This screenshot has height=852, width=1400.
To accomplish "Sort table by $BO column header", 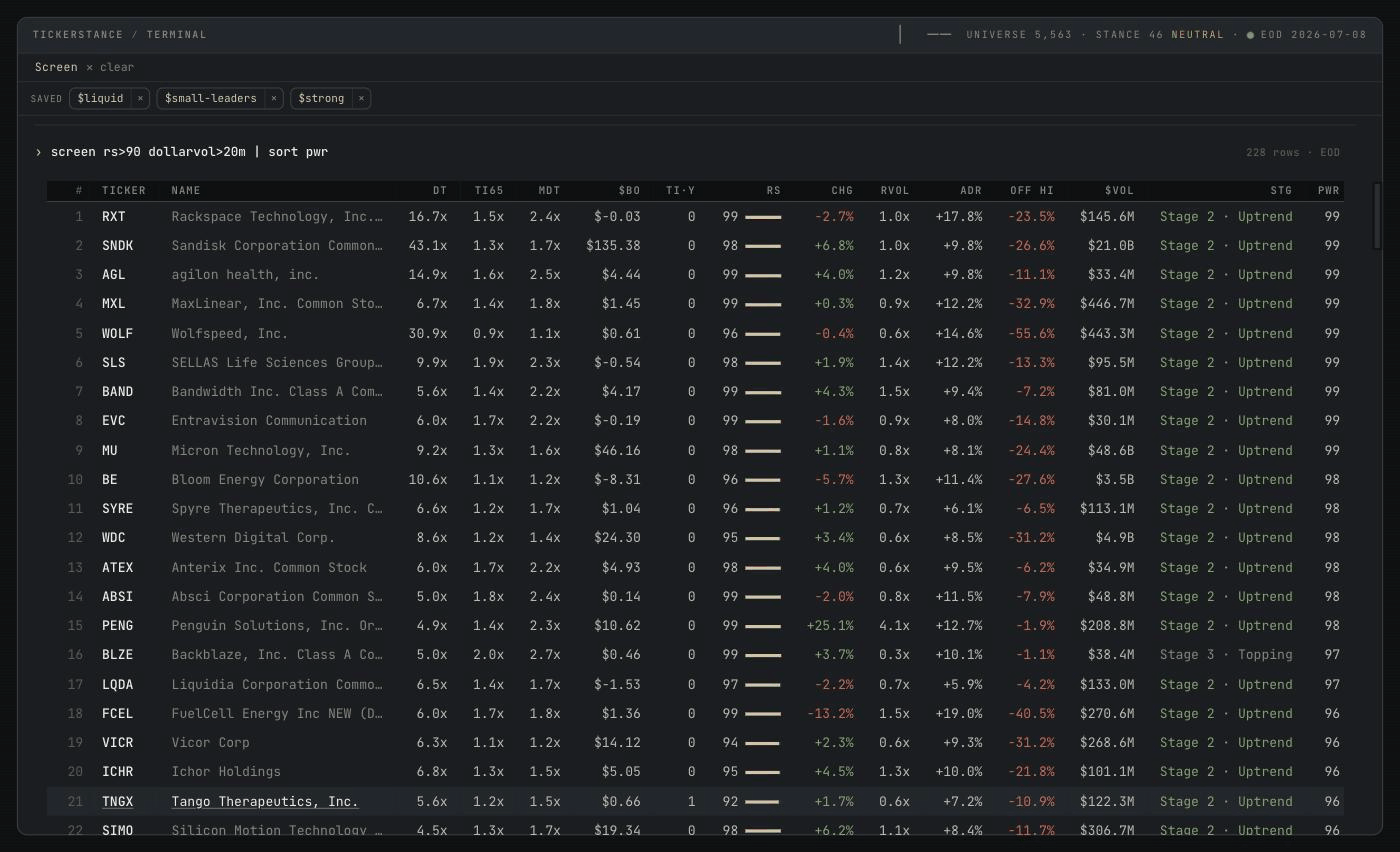I will coord(629,190).
